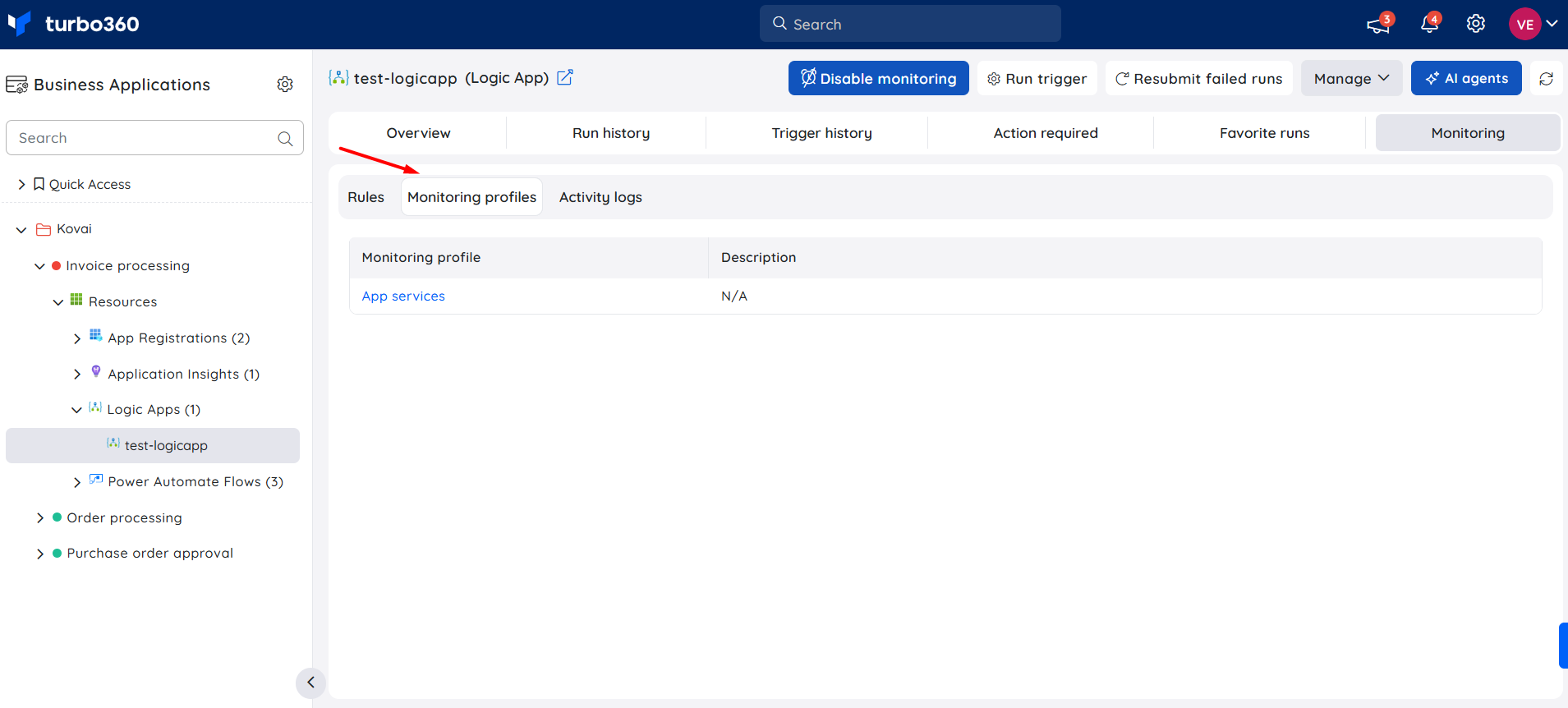Go to the Favorite runs tab
This screenshot has height=708, width=1568.
[x=1264, y=133]
